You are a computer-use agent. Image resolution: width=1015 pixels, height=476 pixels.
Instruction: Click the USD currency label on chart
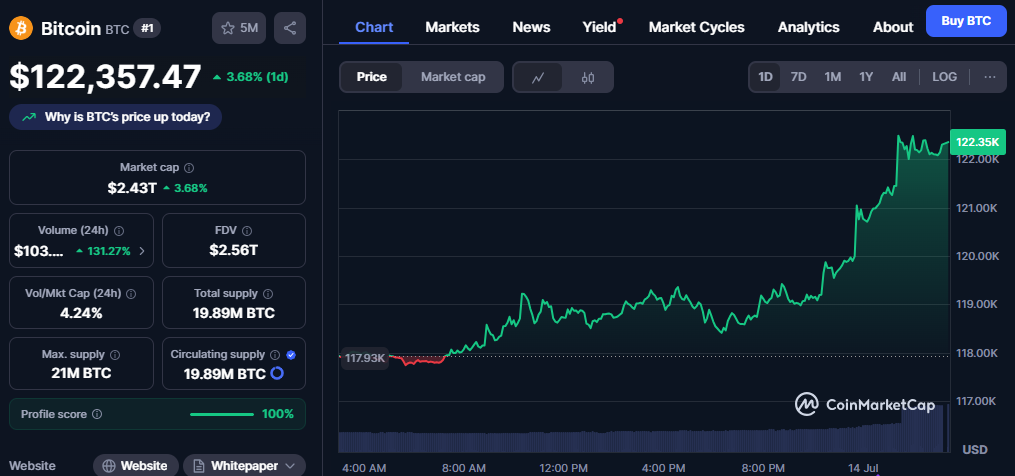click(x=975, y=449)
